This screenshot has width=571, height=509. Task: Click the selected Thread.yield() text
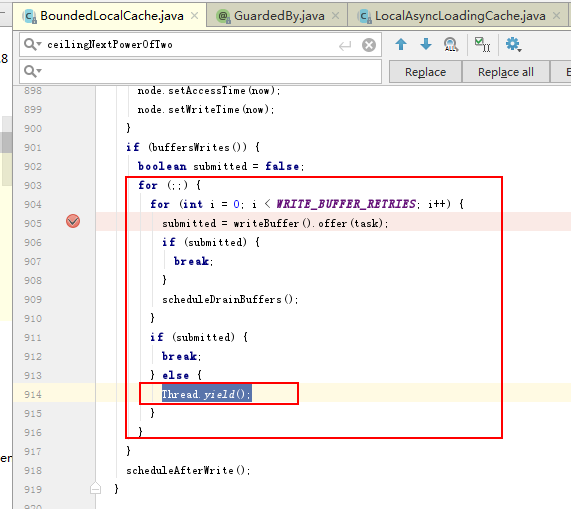[206, 394]
